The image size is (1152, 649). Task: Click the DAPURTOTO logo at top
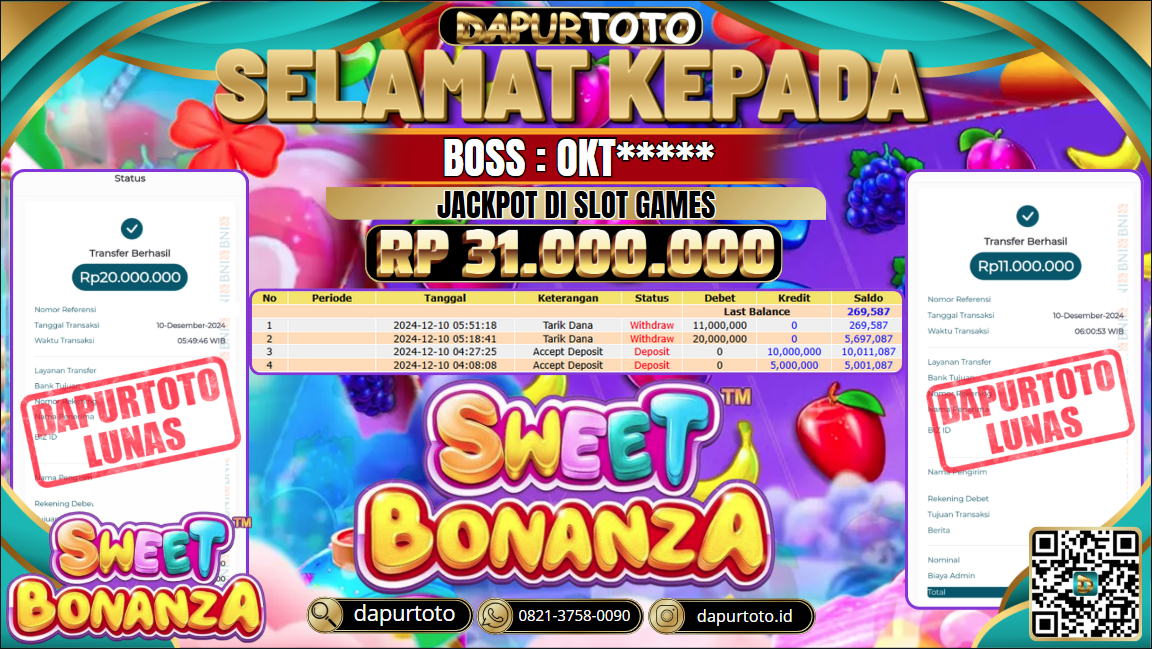[x=571, y=27]
